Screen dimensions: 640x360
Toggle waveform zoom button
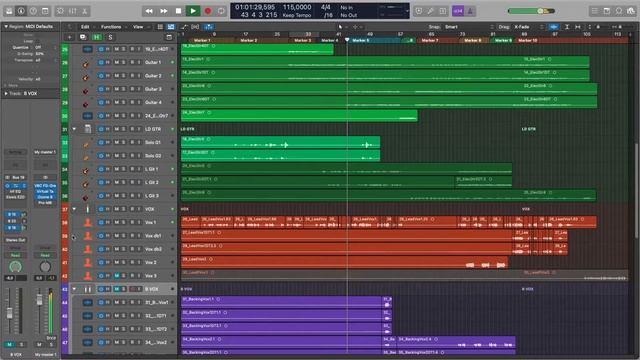(x=553, y=27)
